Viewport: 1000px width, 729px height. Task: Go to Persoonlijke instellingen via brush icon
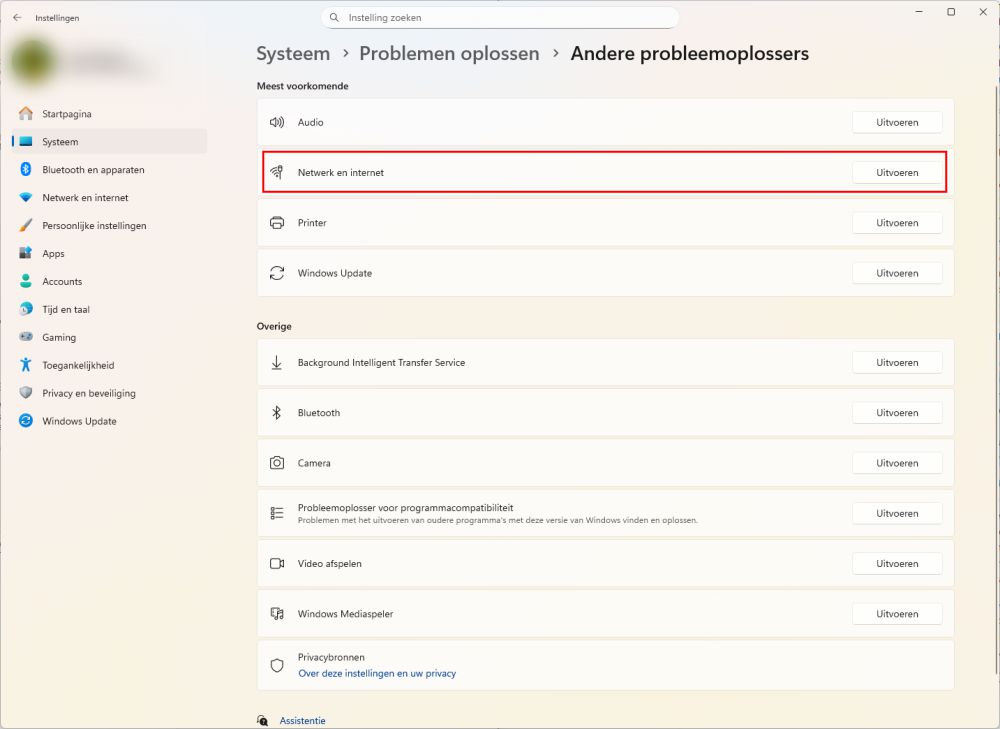click(26, 226)
